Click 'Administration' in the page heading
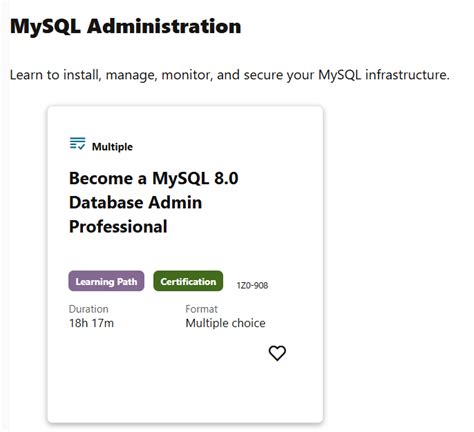This screenshot has width=474, height=432. click(164, 26)
